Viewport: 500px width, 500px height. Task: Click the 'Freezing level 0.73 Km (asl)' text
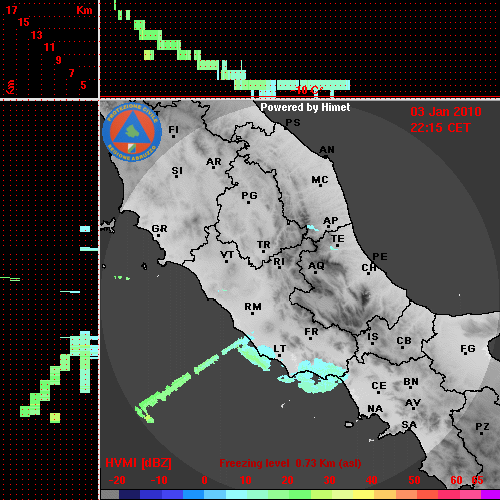290,463
